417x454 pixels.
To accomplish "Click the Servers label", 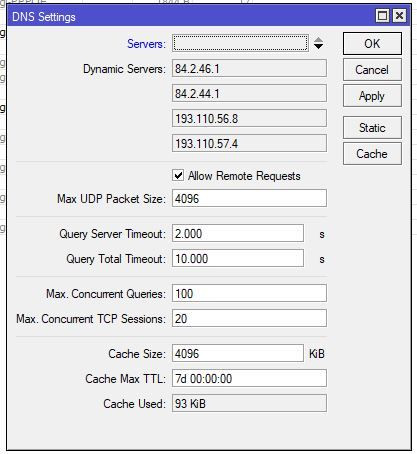I will (x=146, y=44).
